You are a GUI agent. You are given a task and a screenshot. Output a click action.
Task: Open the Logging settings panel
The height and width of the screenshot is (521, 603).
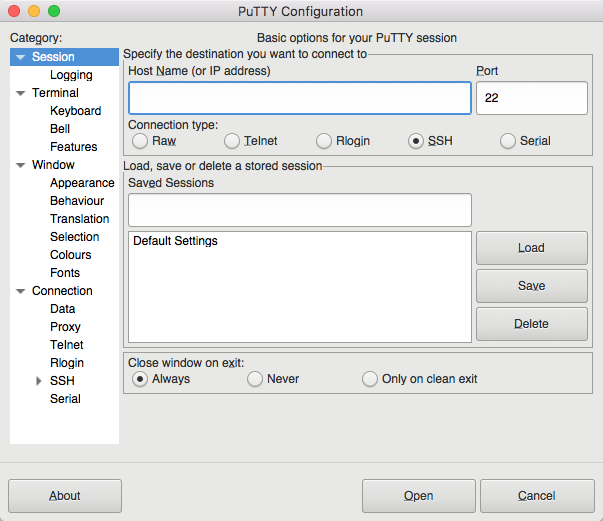pos(71,75)
